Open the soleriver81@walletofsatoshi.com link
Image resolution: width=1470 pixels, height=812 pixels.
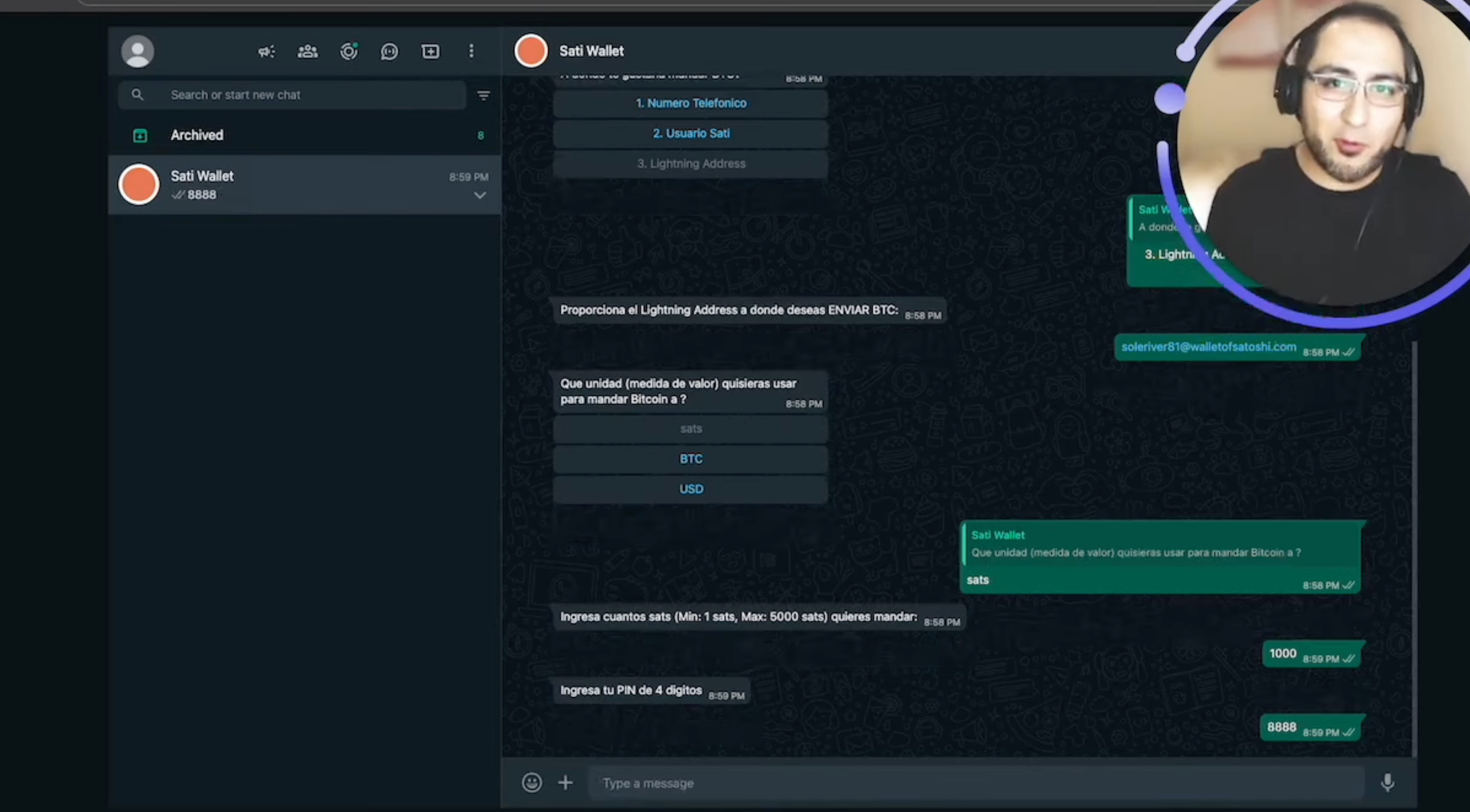[1208, 347]
